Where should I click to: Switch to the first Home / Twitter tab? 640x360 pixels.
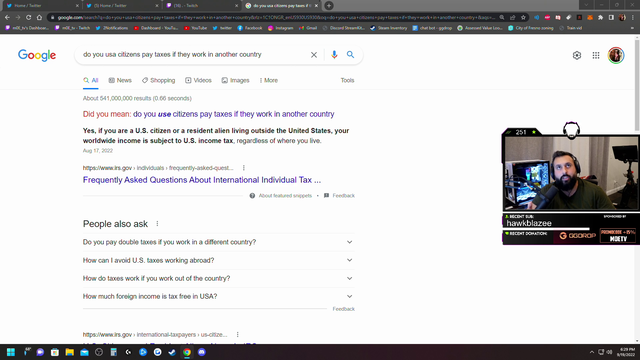(41, 6)
